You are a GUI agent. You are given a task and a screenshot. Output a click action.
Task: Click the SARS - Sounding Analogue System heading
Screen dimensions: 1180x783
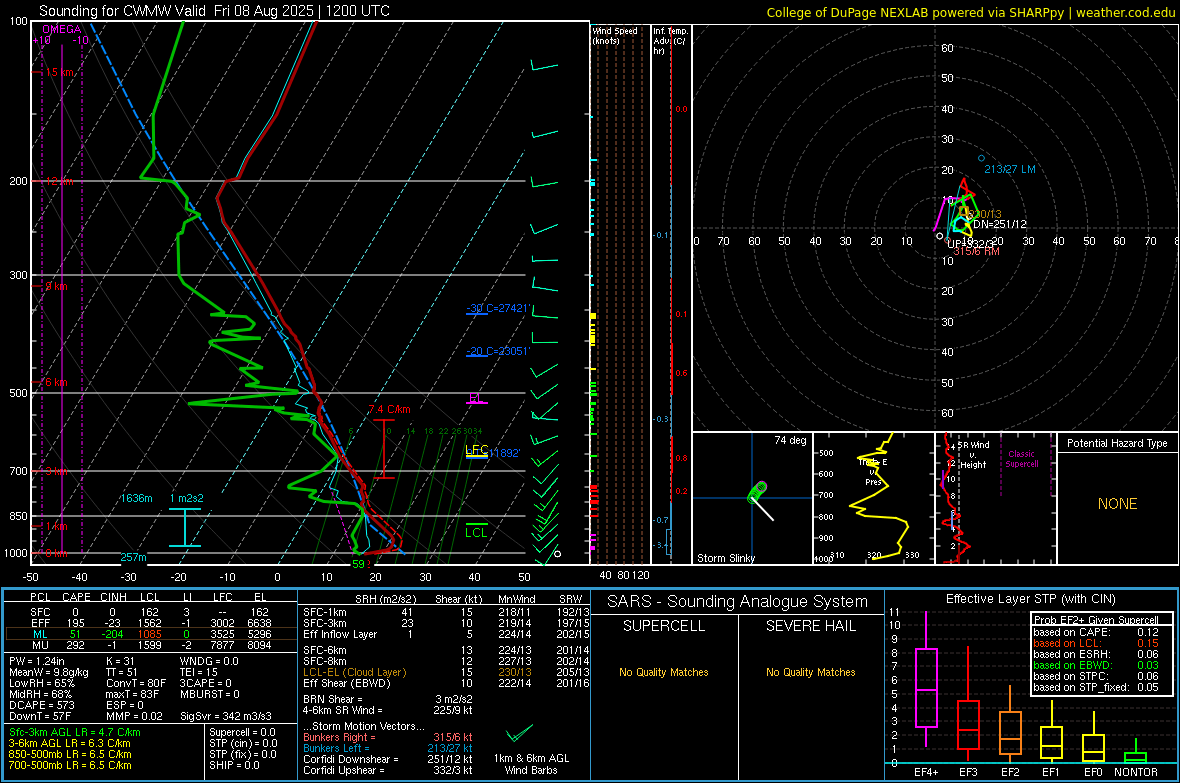pyautogui.click(x=737, y=602)
